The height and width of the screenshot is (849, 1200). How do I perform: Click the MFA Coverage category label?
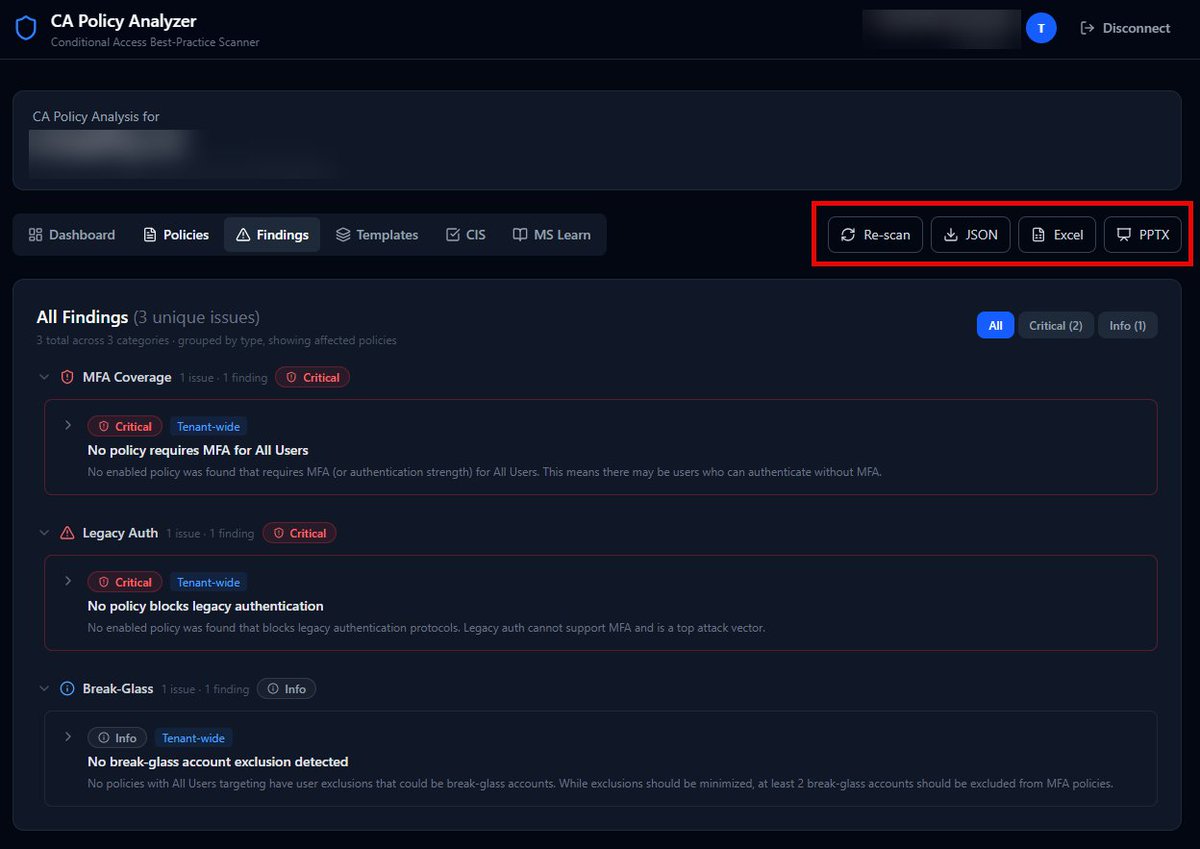127,377
